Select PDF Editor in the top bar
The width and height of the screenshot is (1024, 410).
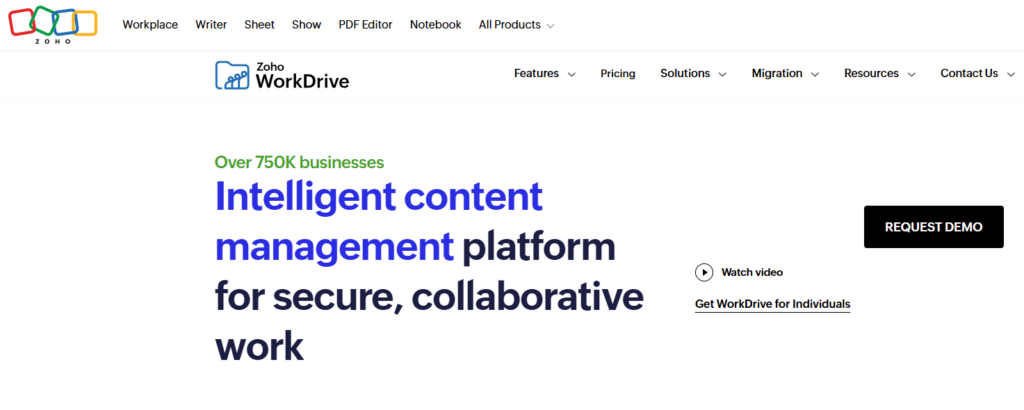point(365,25)
